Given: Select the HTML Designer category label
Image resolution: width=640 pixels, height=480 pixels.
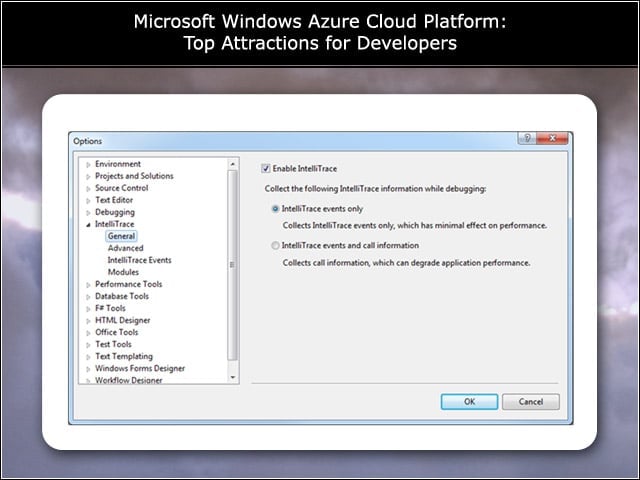Looking at the screenshot, I should tap(122, 320).
